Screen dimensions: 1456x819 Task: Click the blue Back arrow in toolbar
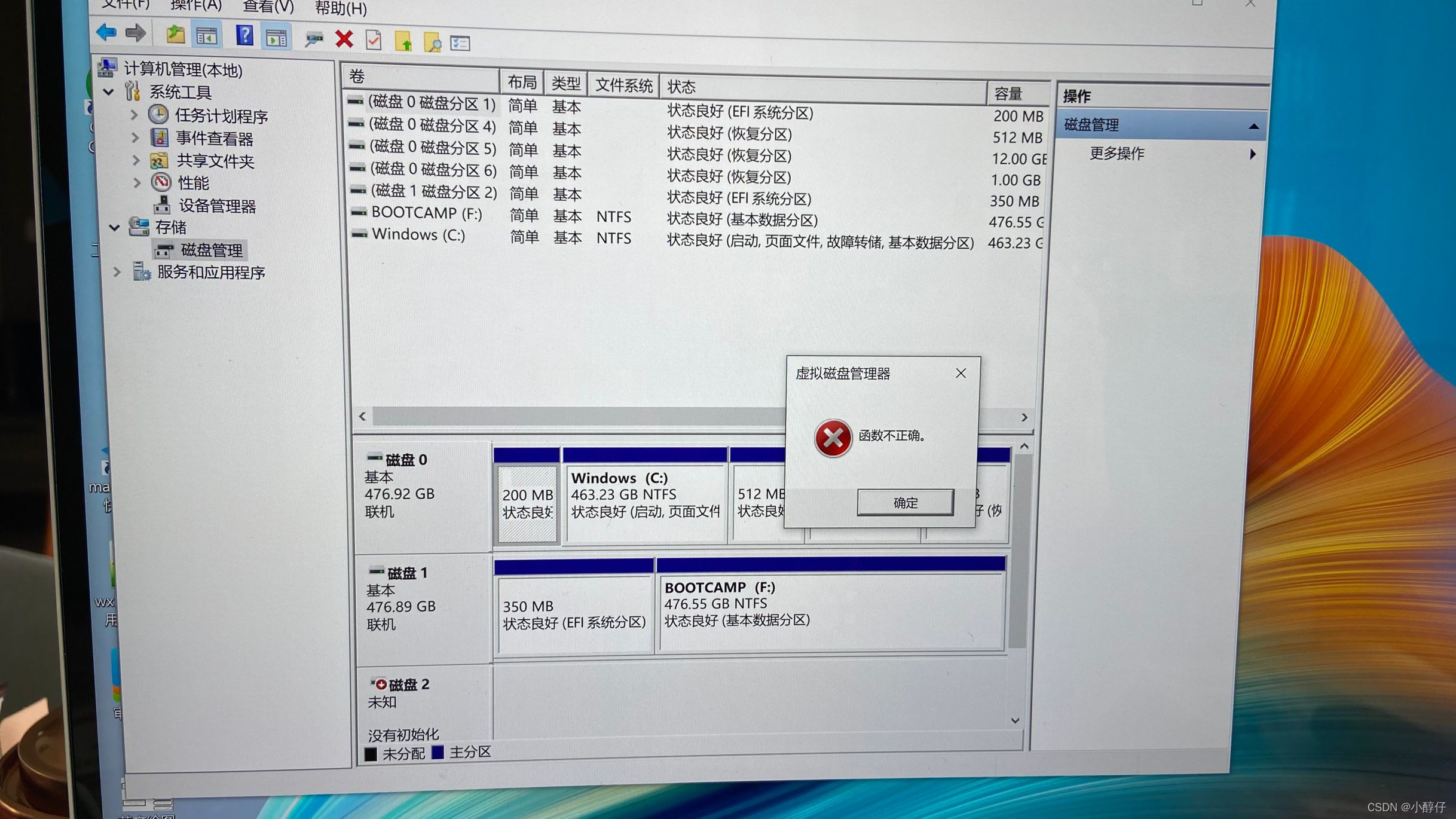point(106,32)
